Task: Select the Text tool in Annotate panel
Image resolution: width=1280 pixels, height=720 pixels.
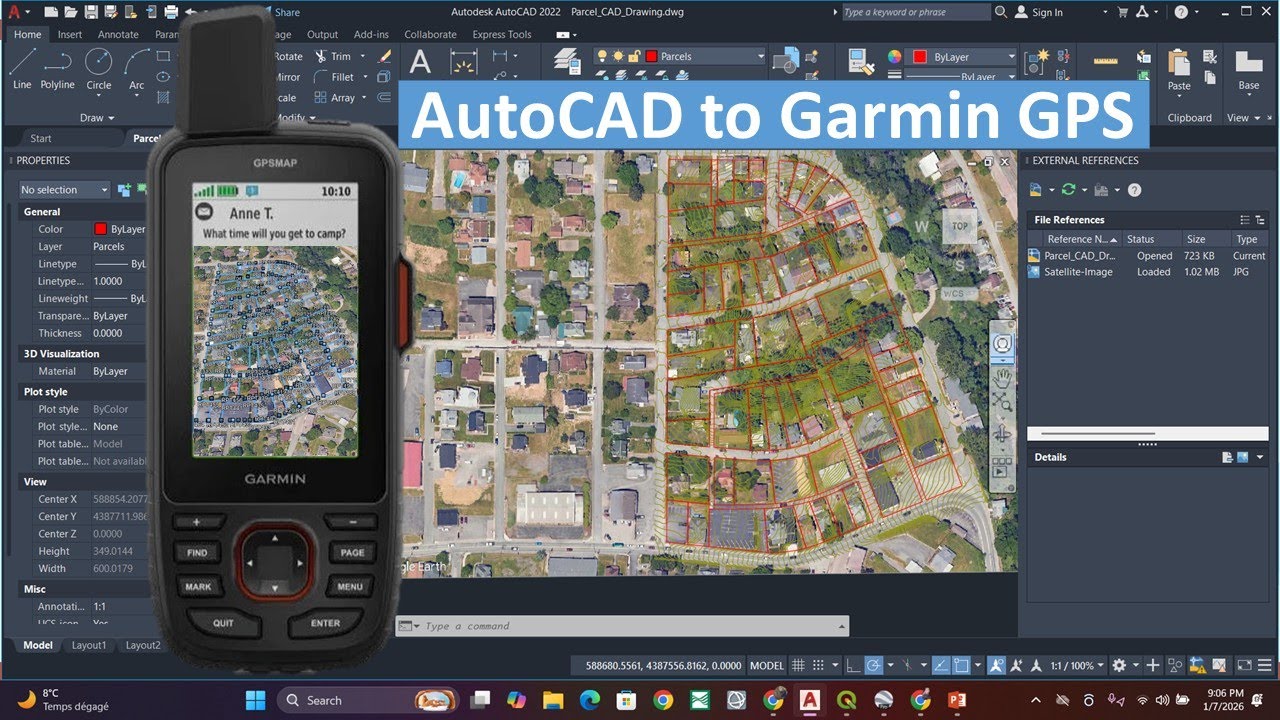Action: 421,62
